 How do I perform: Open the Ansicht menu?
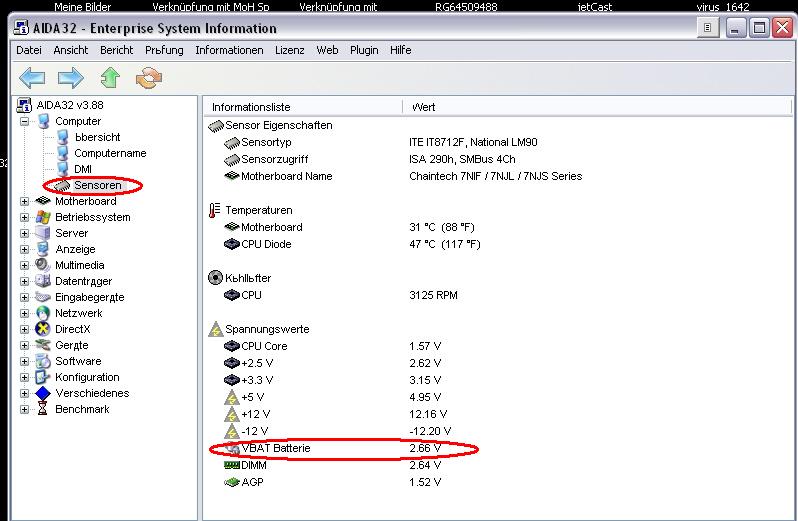[71, 50]
